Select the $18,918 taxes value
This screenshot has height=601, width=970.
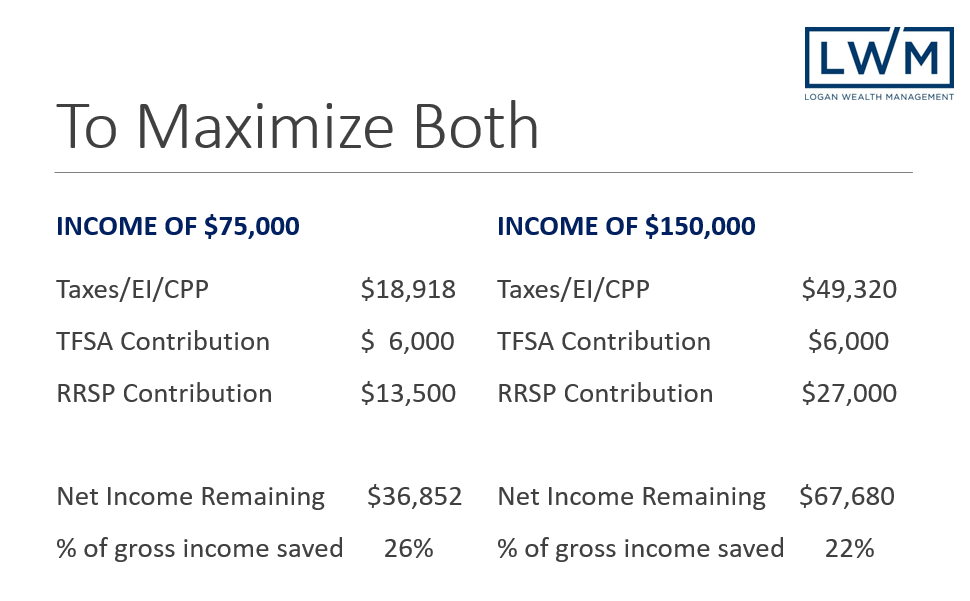(408, 289)
